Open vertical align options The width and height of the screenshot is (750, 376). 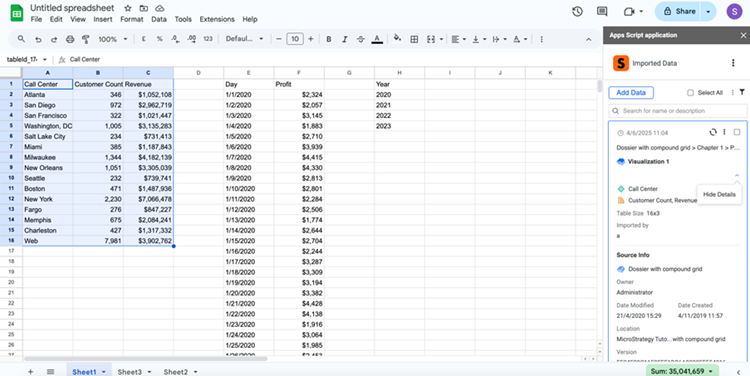479,39
